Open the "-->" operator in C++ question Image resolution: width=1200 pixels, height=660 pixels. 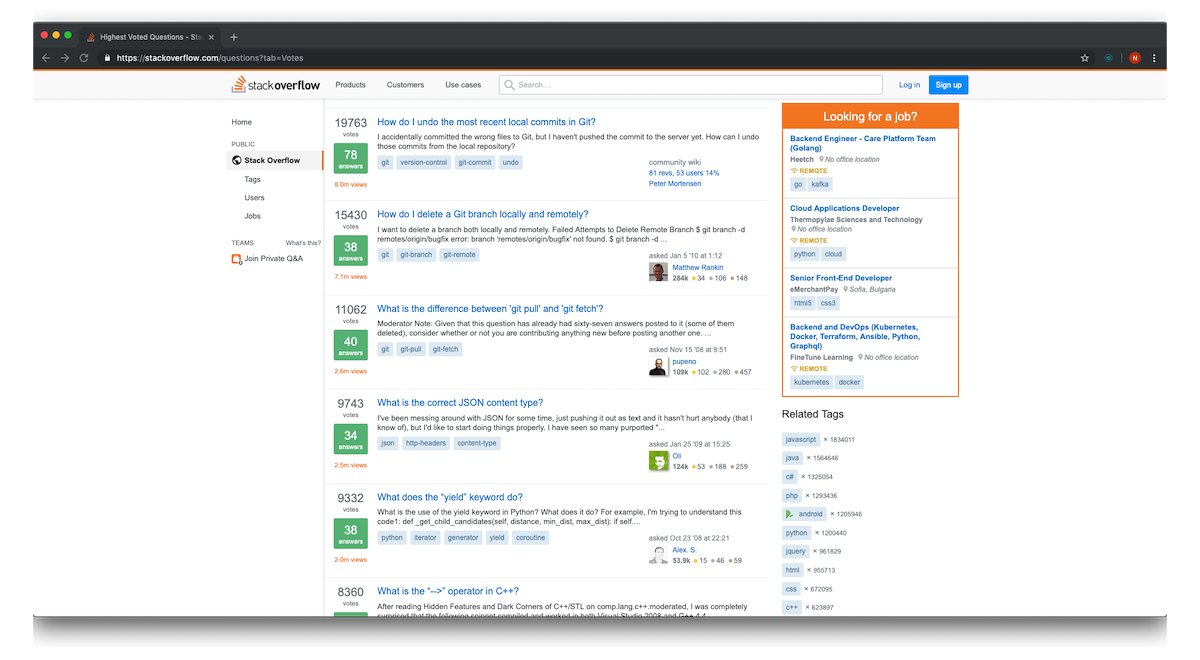click(x=448, y=591)
